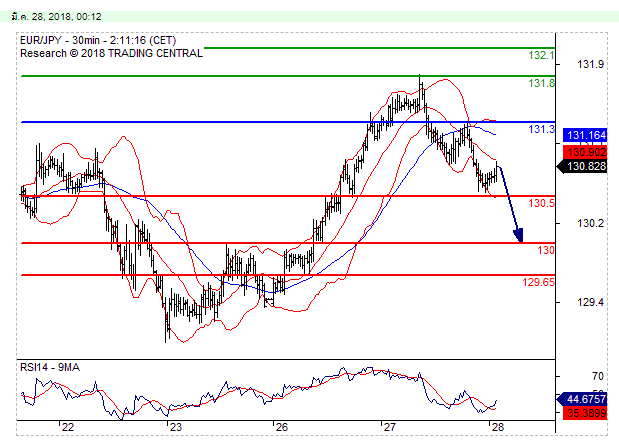Select the 132.1 green resistance label
This screenshot has height=447, width=619.
point(541,55)
